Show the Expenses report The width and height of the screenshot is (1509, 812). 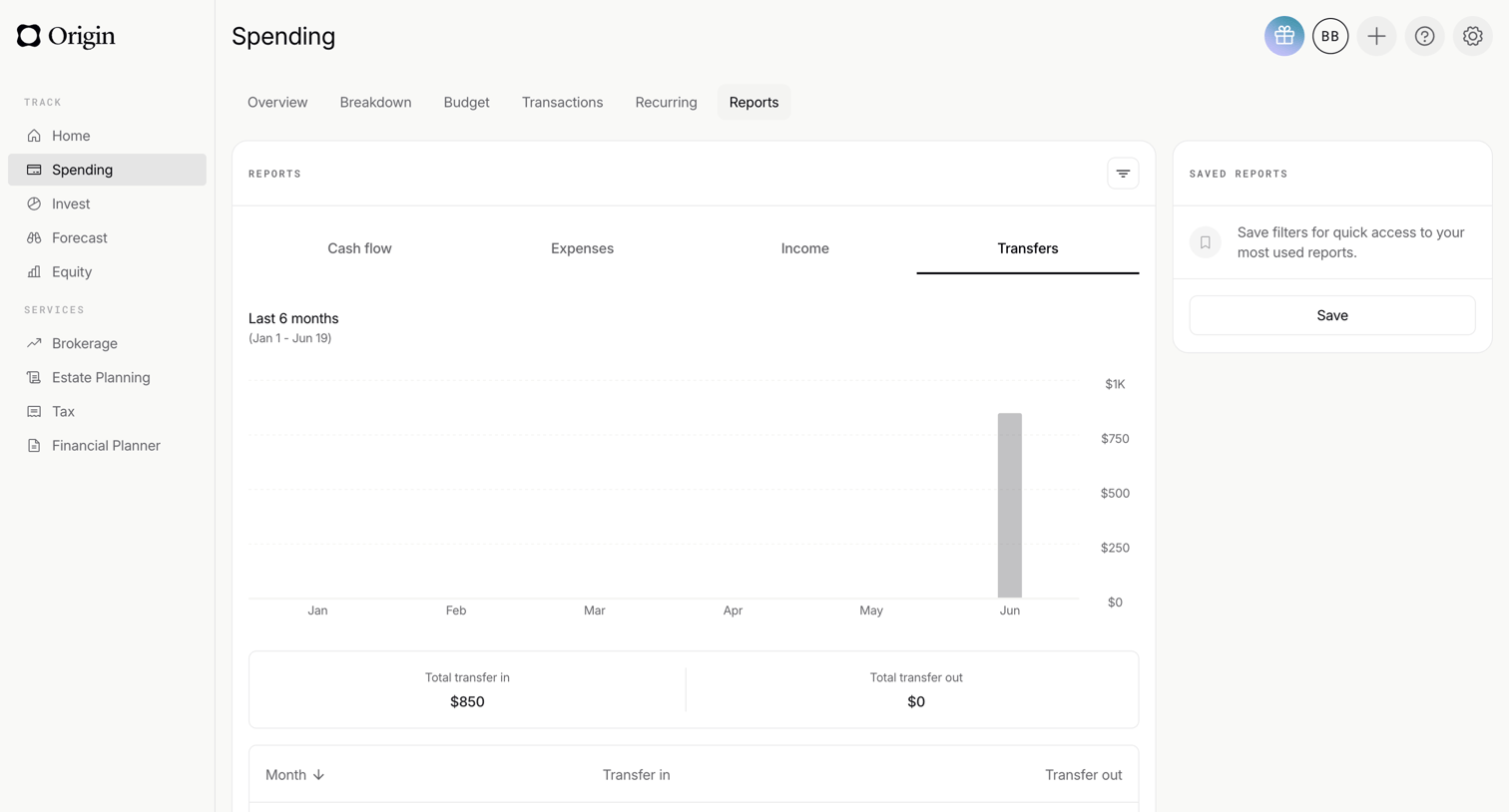point(582,248)
